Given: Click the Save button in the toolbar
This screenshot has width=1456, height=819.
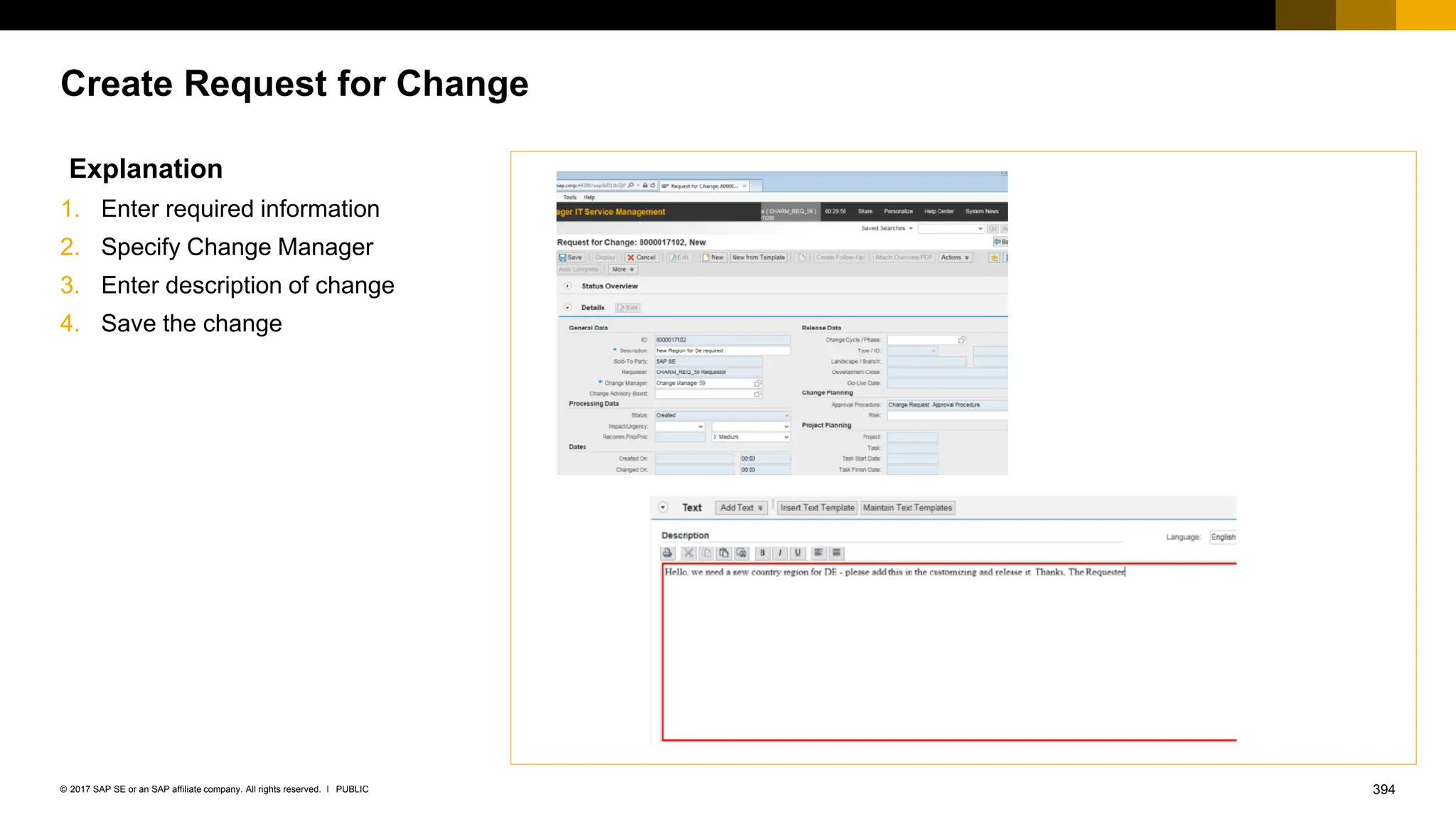Looking at the screenshot, I should click(570, 257).
